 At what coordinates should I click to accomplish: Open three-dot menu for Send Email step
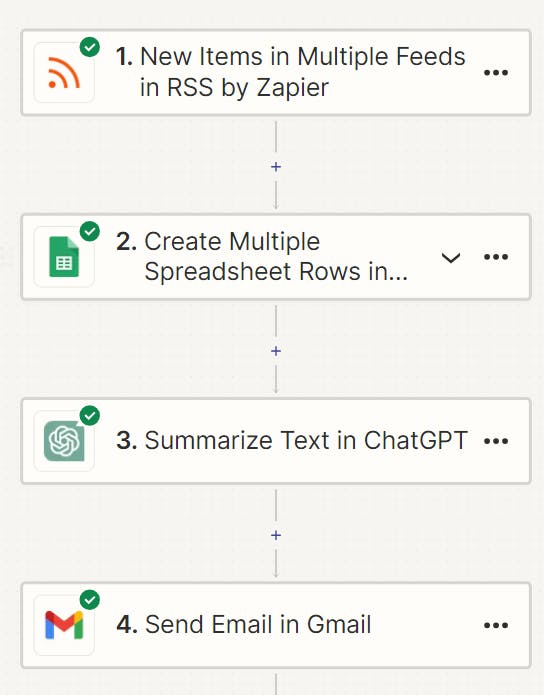[496, 625]
